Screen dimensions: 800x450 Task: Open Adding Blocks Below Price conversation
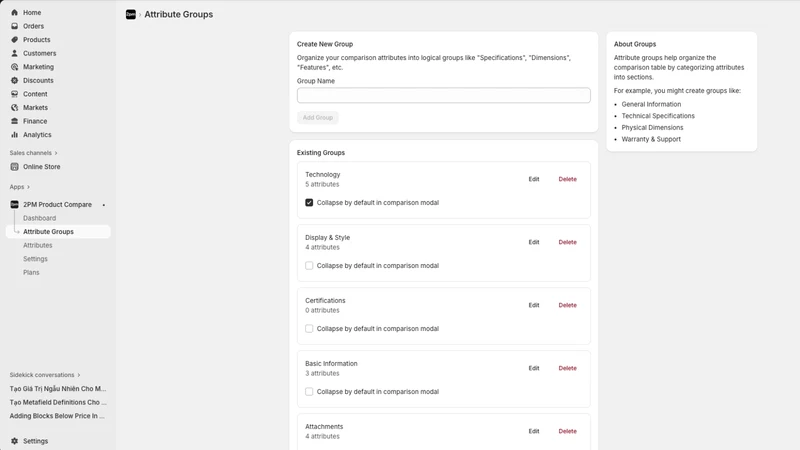click(57, 416)
